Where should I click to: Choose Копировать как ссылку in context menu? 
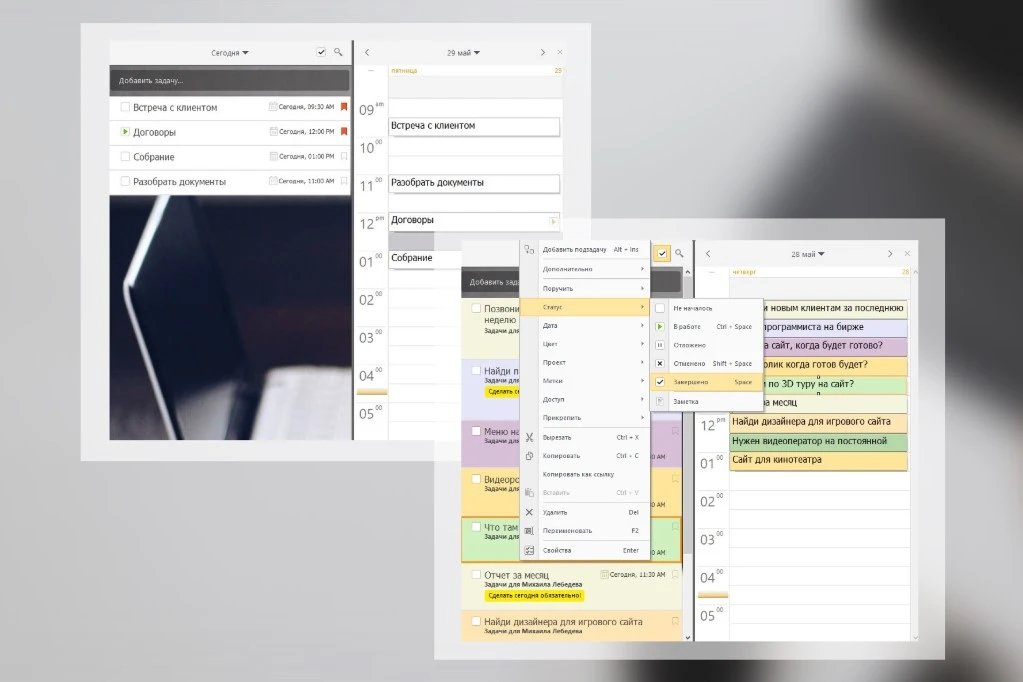[578, 474]
